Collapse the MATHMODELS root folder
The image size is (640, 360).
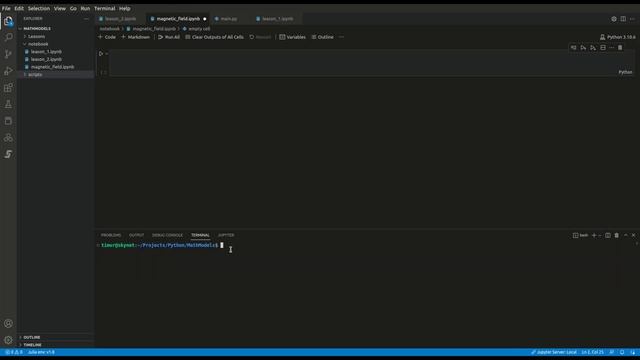[37, 29]
